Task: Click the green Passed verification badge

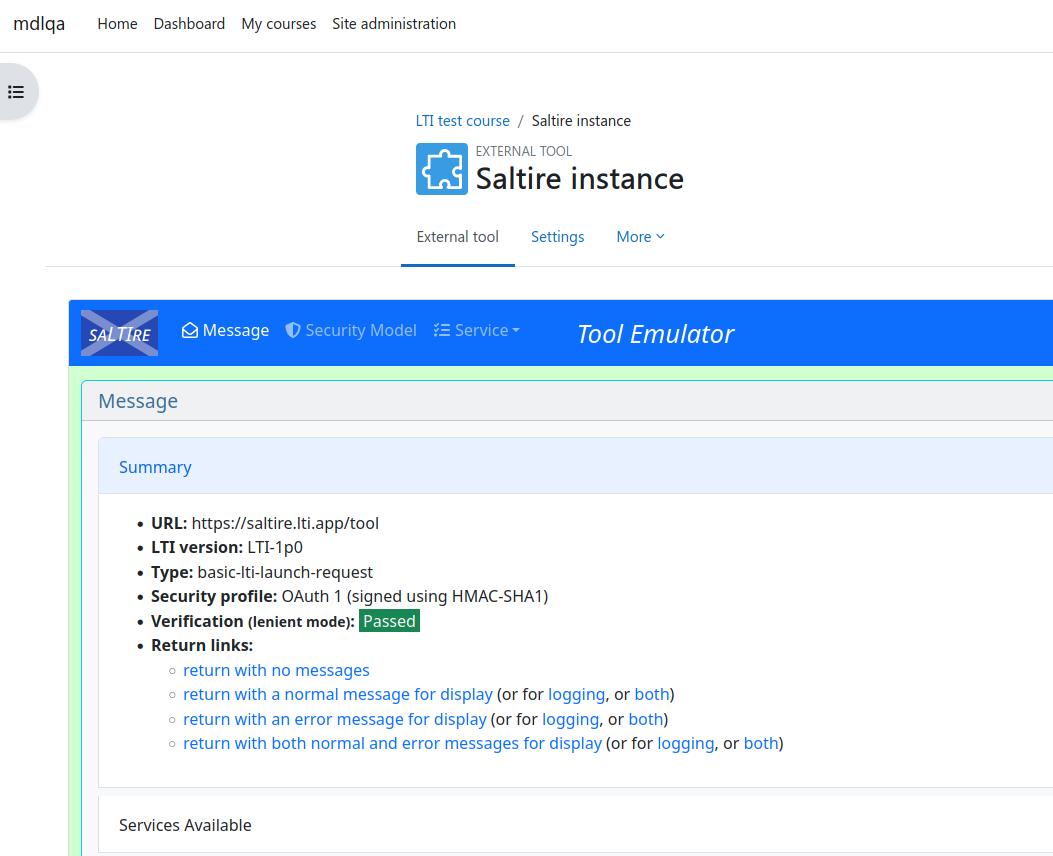Action: point(390,621)
